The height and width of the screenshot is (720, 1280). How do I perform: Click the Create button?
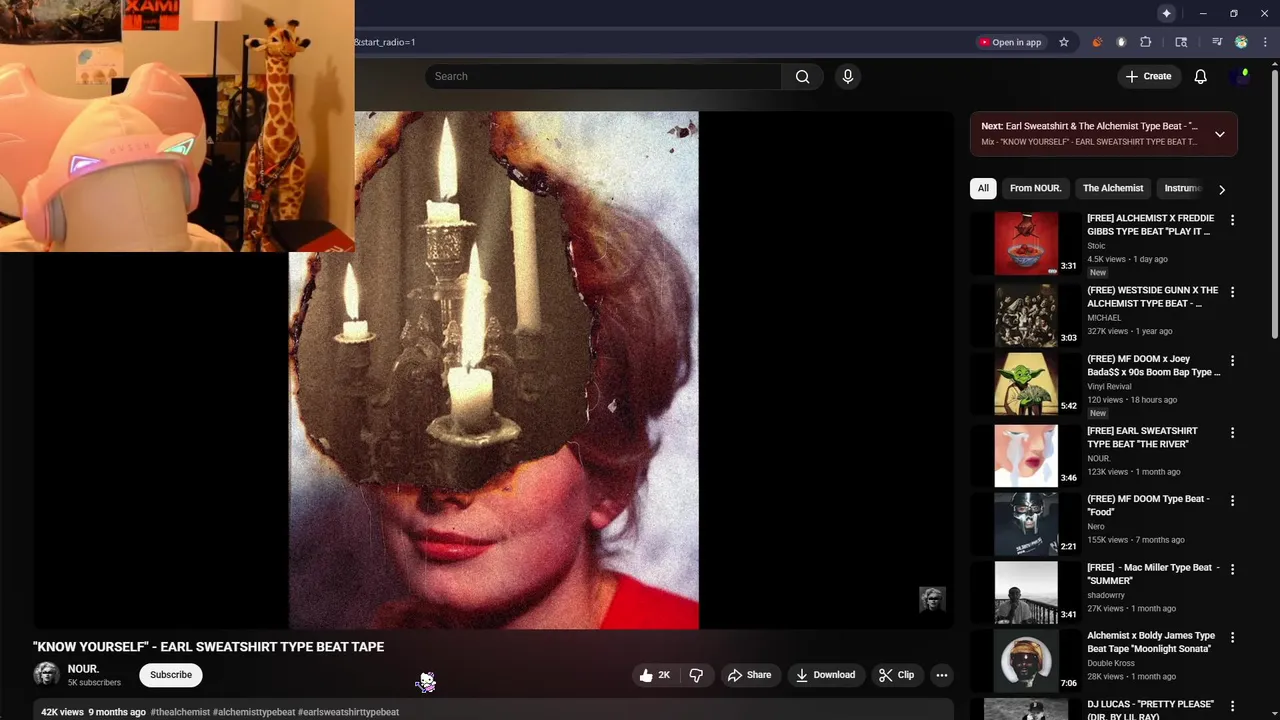tap(1148, 76)
